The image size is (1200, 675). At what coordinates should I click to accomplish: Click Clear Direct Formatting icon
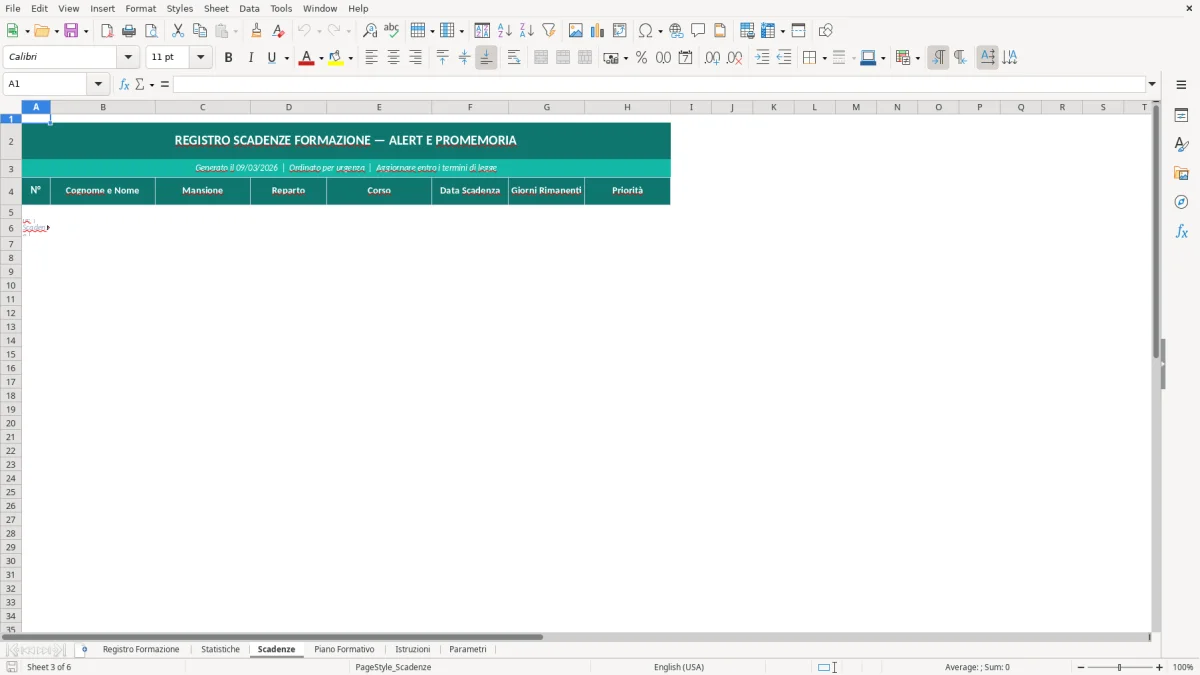tap(279, 31)
